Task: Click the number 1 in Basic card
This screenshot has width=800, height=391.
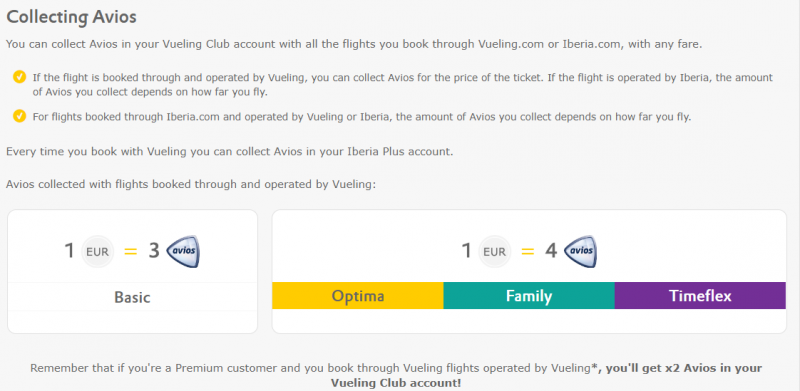Action: (x=69, y=251)
